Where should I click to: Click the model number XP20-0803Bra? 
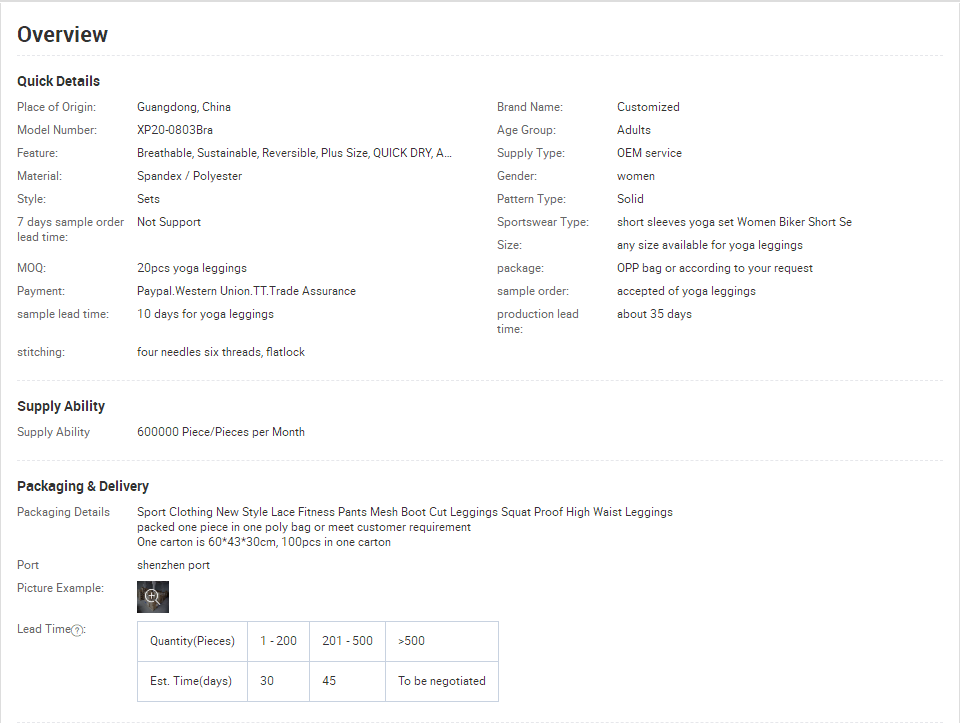[x=174, y=130]
